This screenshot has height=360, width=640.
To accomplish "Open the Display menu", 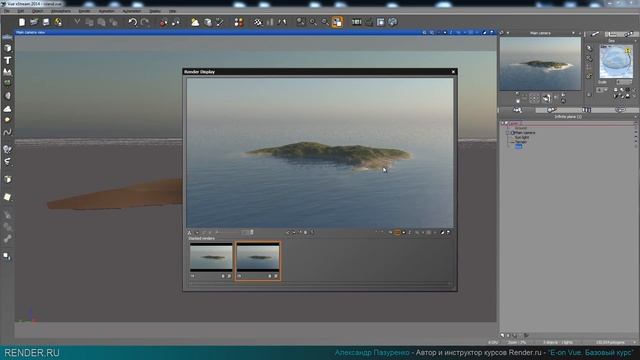I will point(155,11).
